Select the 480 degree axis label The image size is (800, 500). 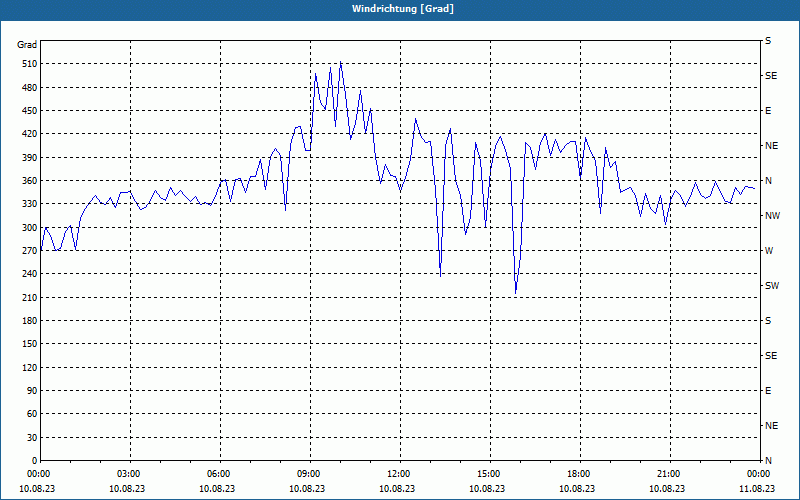pyautogui.click(x=29, y=88)
